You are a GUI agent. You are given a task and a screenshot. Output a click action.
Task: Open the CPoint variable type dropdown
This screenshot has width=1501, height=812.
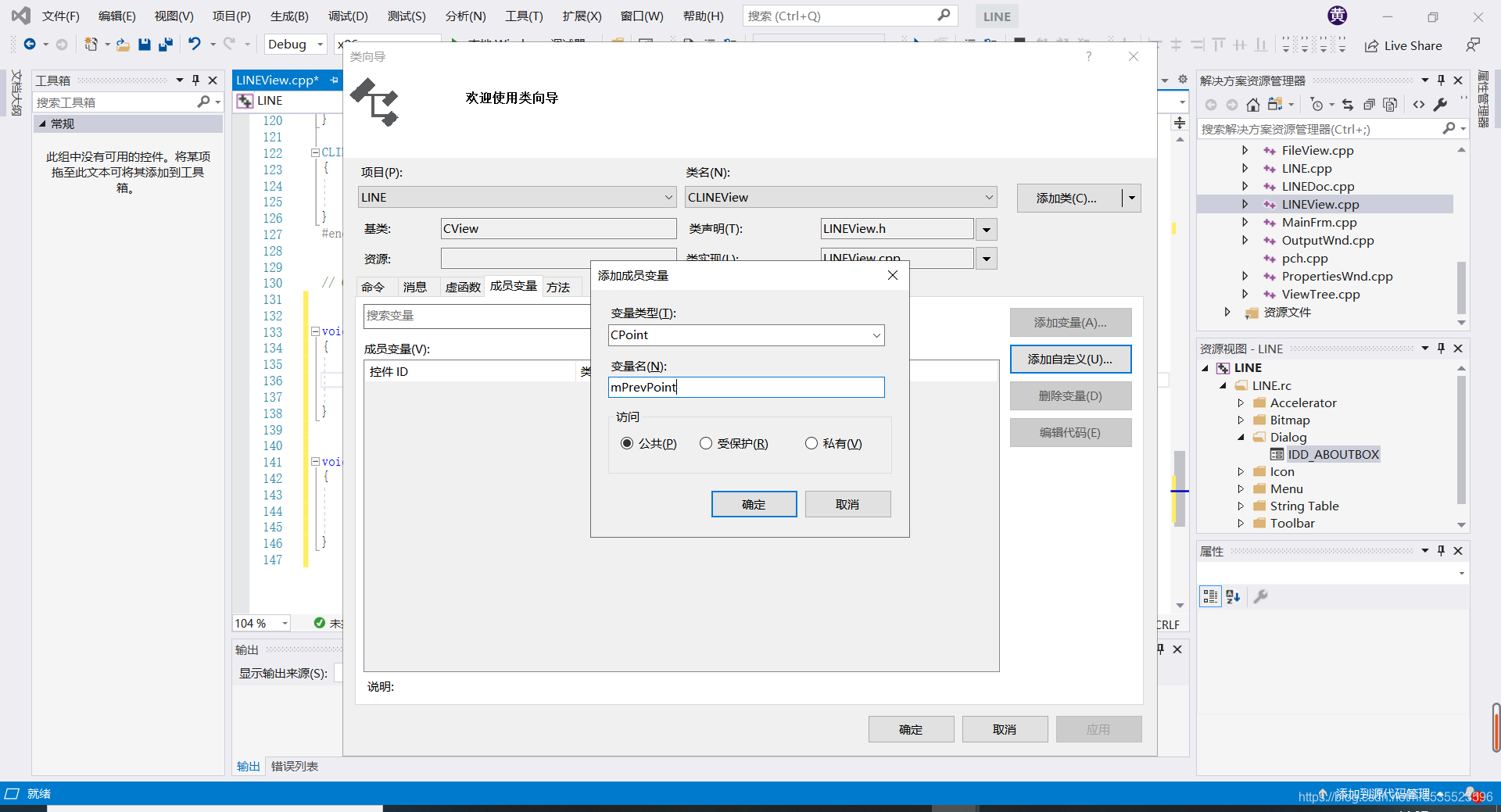click(x=876, y=334)
